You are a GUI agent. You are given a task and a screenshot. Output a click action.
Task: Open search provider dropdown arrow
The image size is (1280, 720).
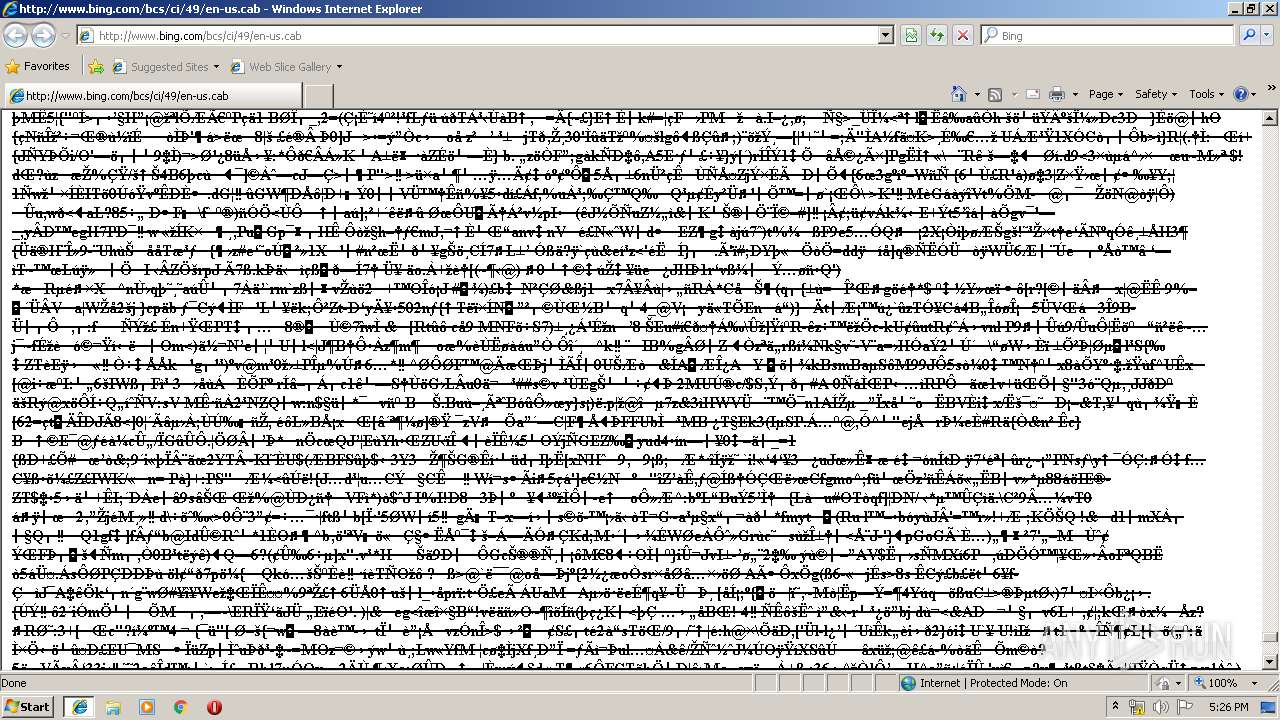tap(1267, 35)
